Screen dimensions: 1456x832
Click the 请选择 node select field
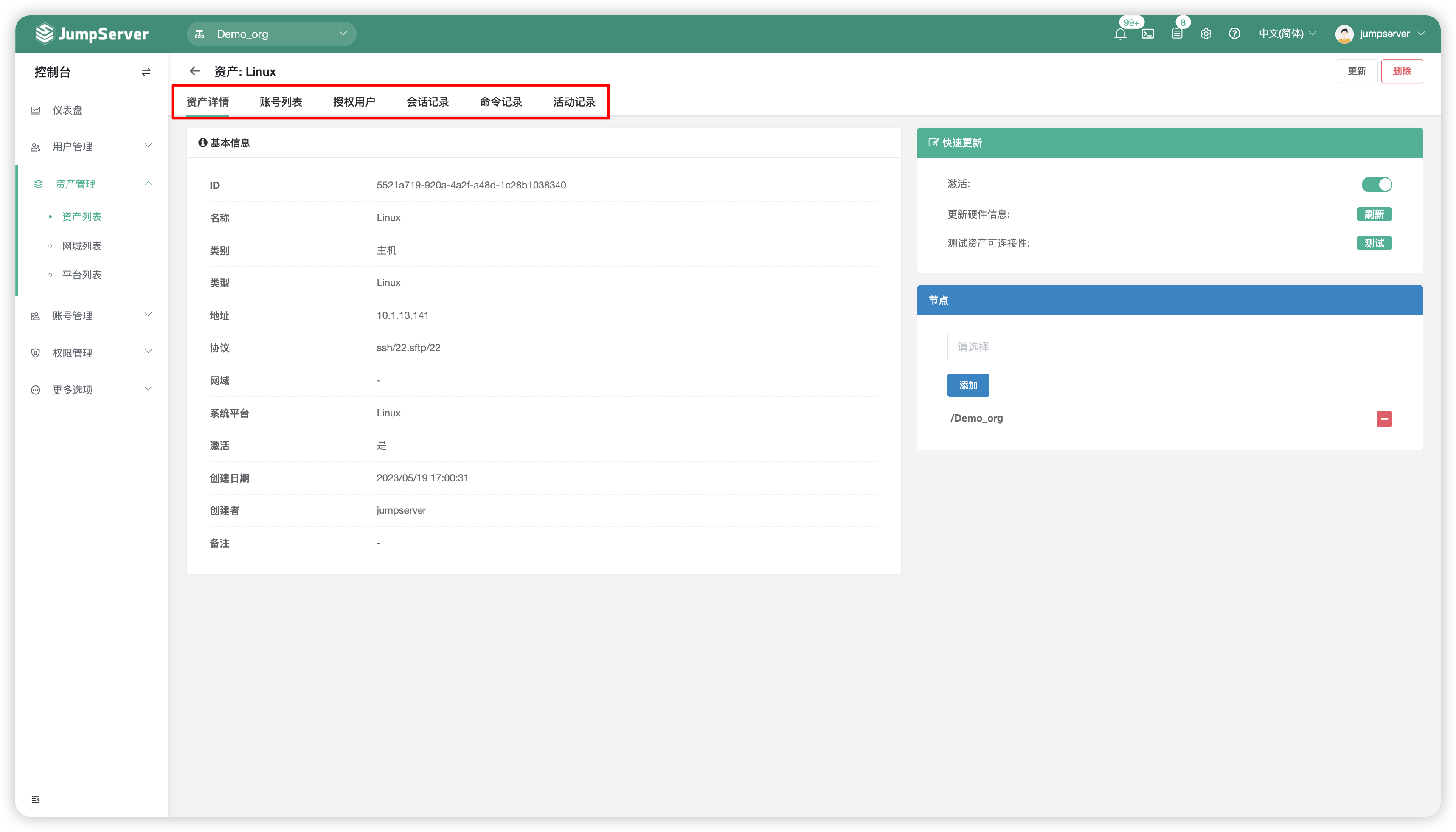1169,347
